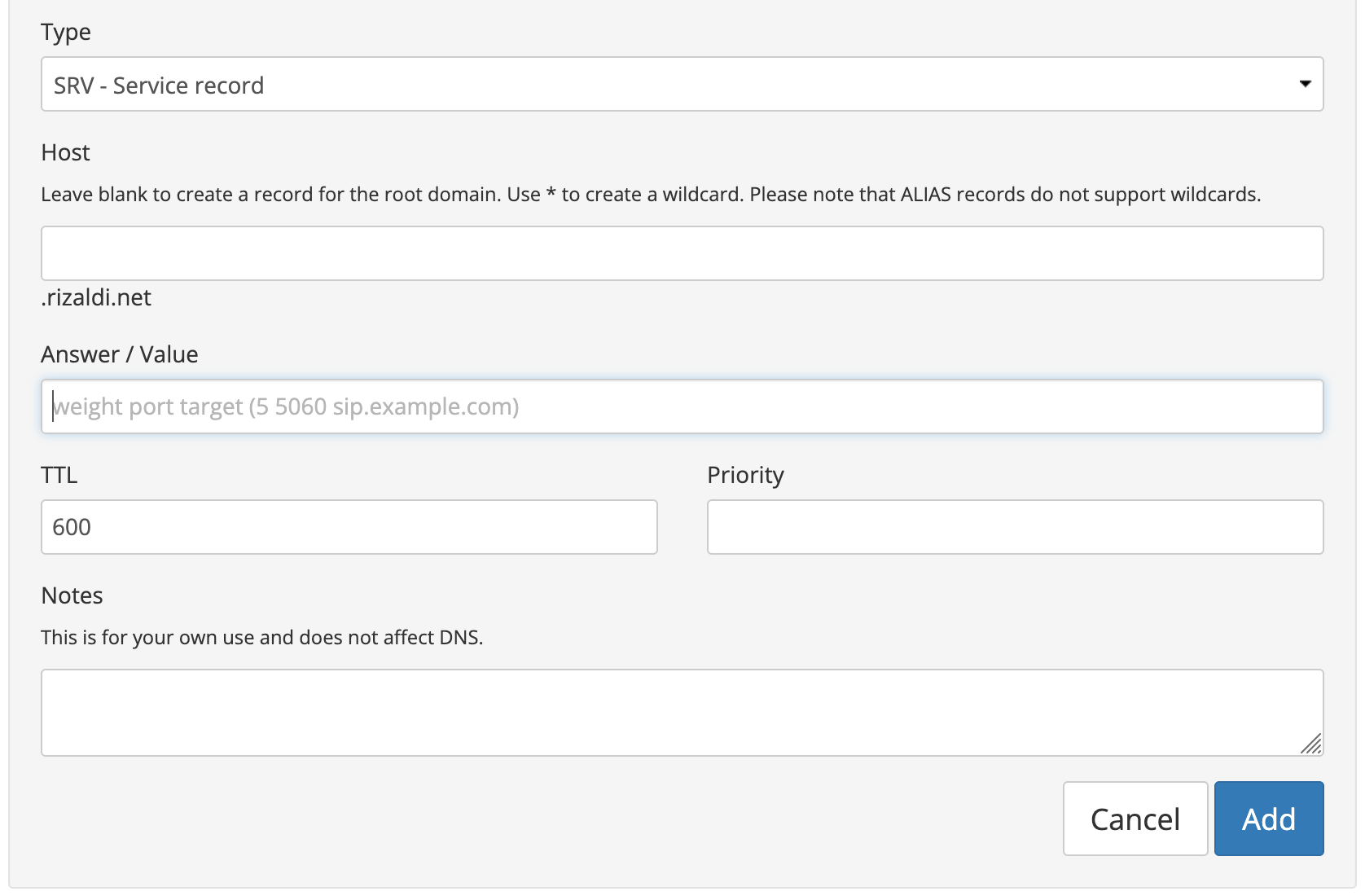Screen dimensions: 1365x896
Task: Expand the Type selector to change record type
Action: tap(682, 84)
